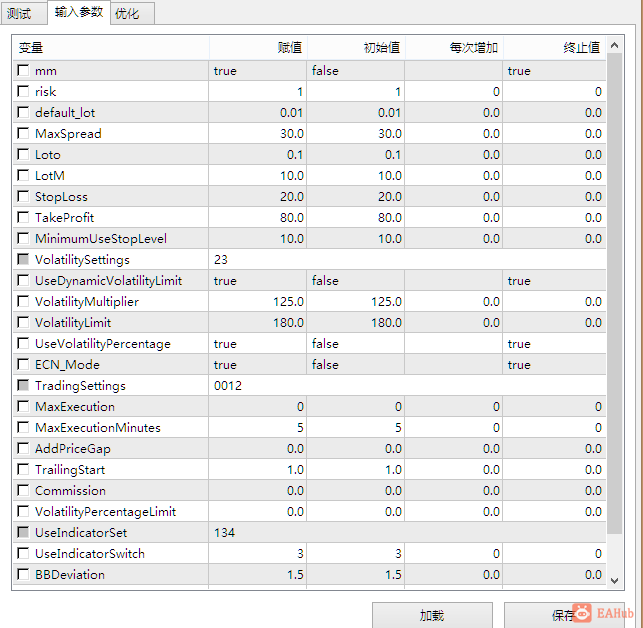Toggle the MaxExecutionMinutes checkbox

(23, 427)
